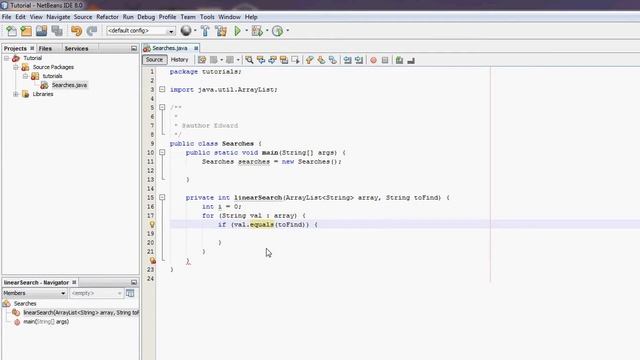Collapse linearSearch method fold on line 15
Screen dimensions: 640x360
[x=162, y=197]
